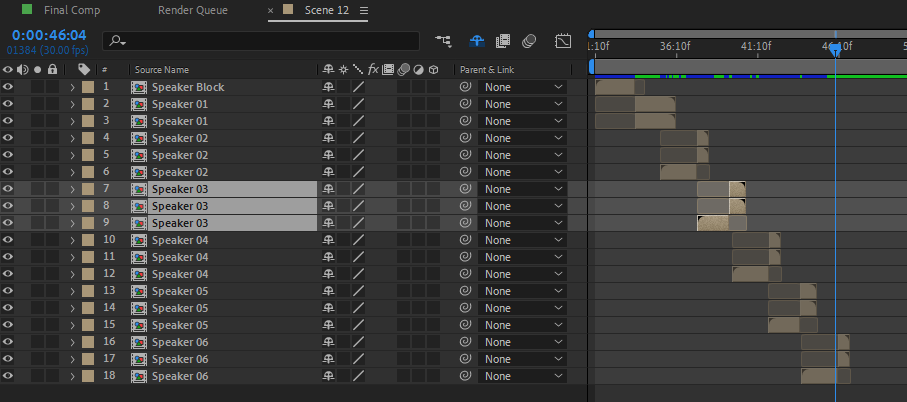The height and width of the screenshot is (402, 907).
Task: Click the current timecode 0:00:46:04
Action: (x=49, y=35)
